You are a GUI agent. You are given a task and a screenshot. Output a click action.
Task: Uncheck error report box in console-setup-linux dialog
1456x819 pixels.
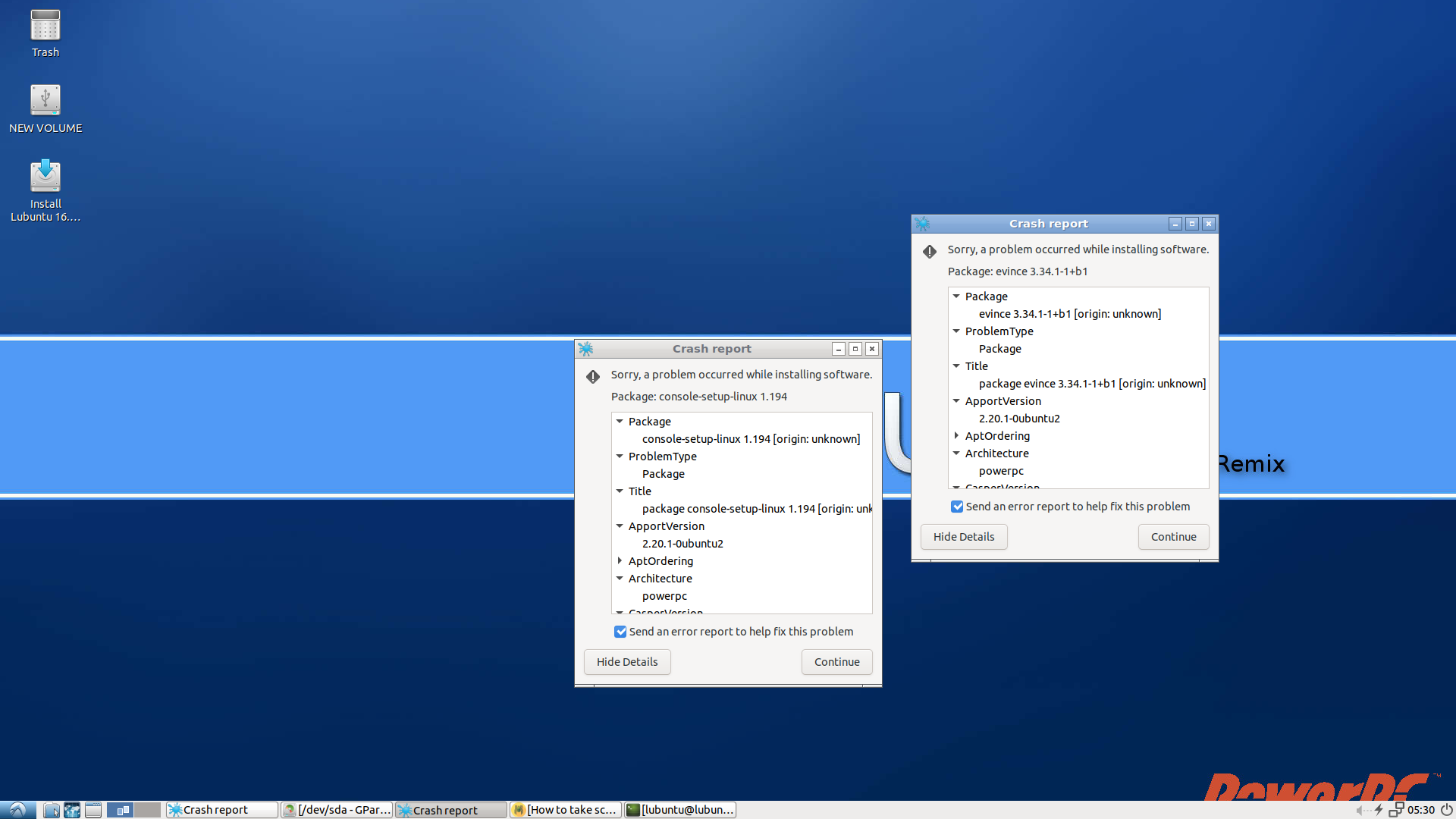[x=620, y=632]
